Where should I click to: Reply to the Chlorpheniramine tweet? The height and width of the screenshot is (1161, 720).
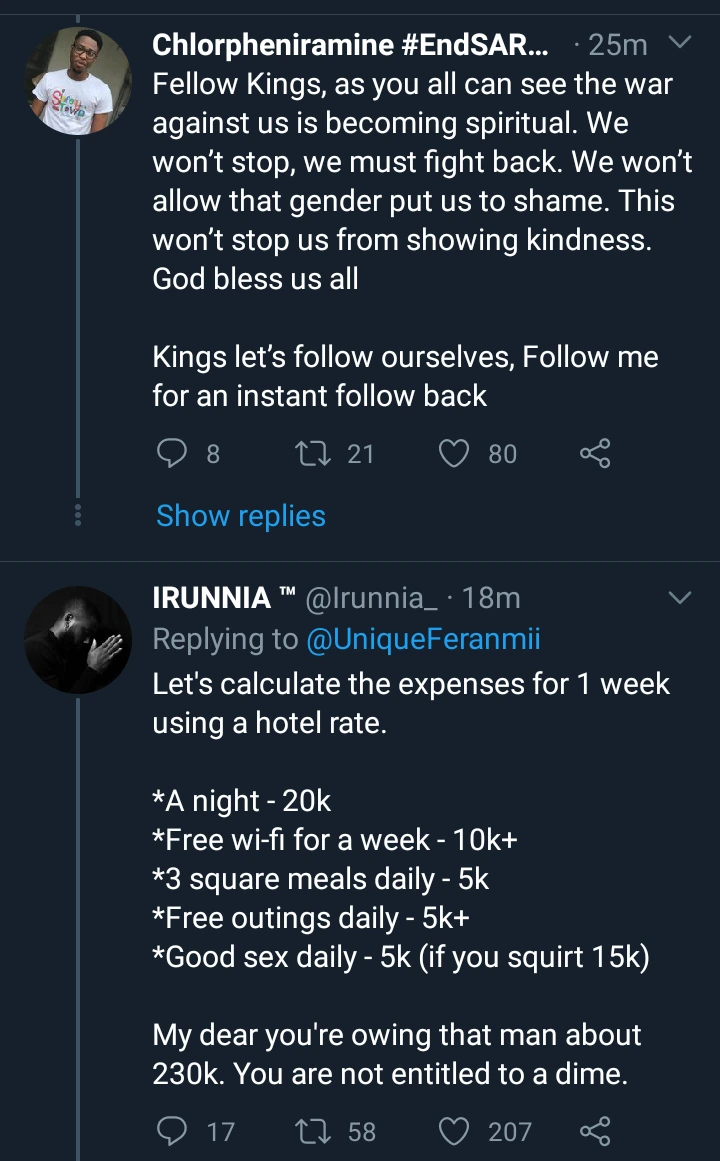(173, 454)
